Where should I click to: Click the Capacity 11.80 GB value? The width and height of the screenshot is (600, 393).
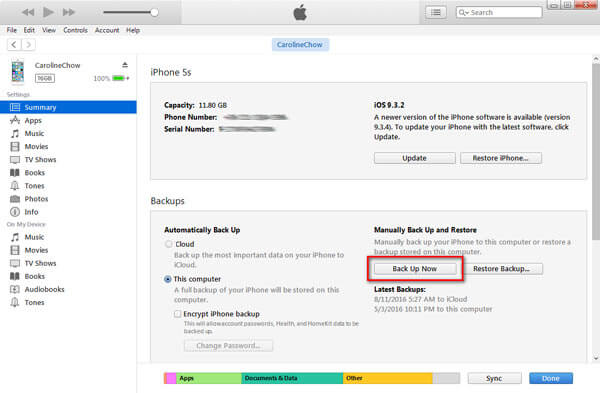click(212, 105)
